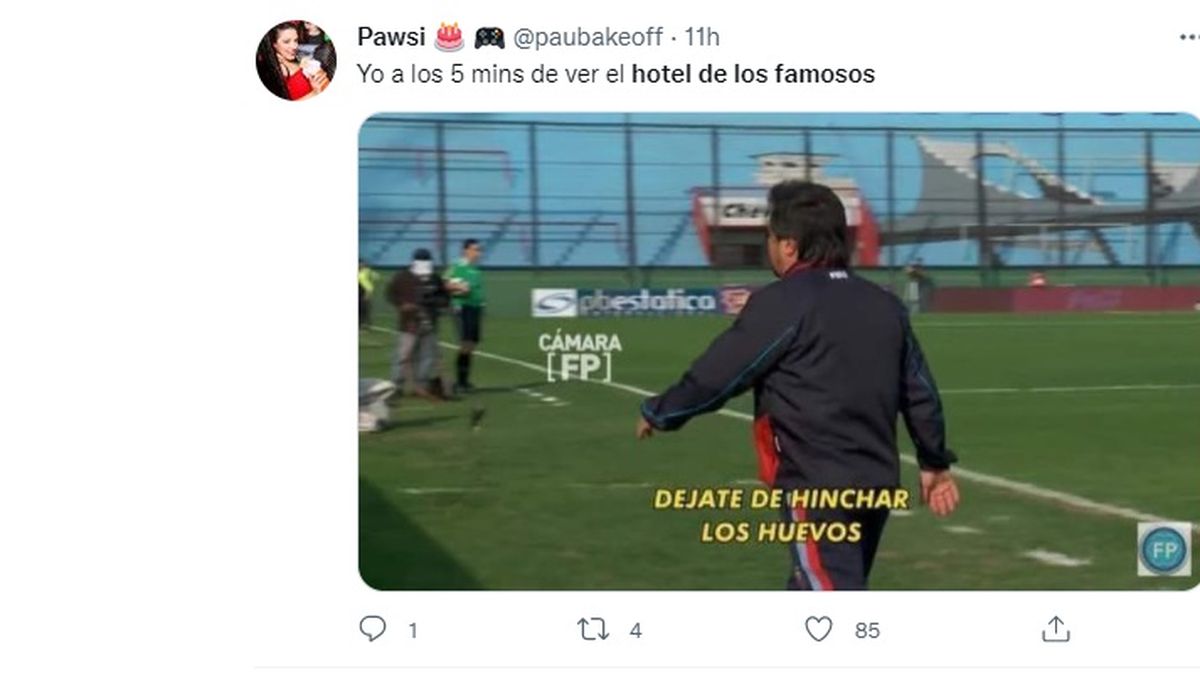1200x675 pixels.
Task: Click the tweet text starting Yo a los 5 mins
Action: pos(616,74)
